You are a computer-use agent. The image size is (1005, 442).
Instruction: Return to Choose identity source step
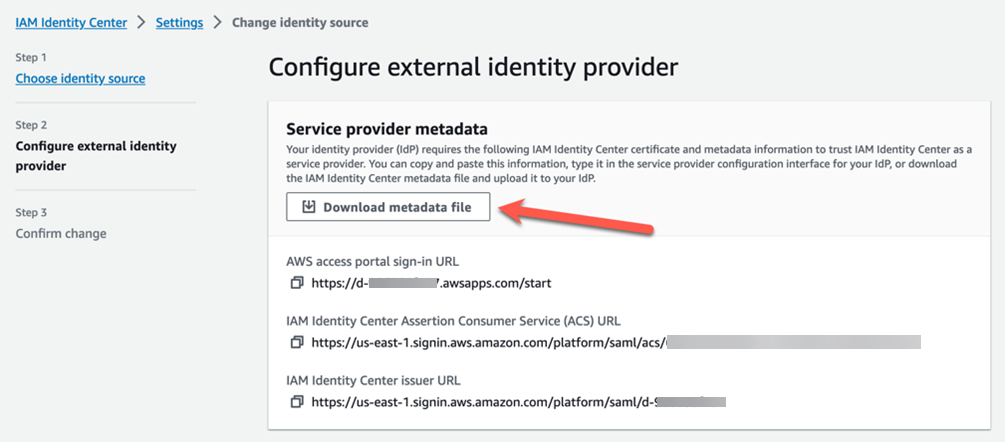point(80,79)
